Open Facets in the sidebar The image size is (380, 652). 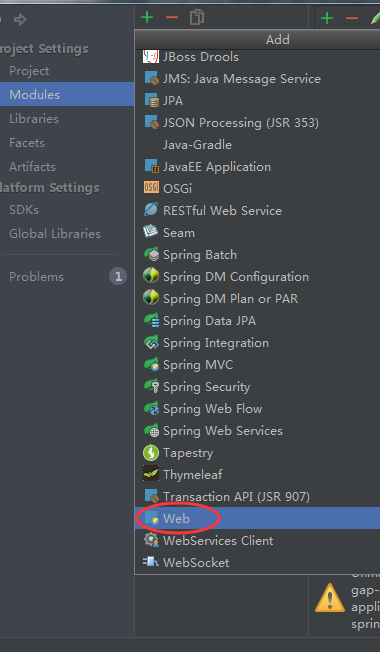(27, 143)
